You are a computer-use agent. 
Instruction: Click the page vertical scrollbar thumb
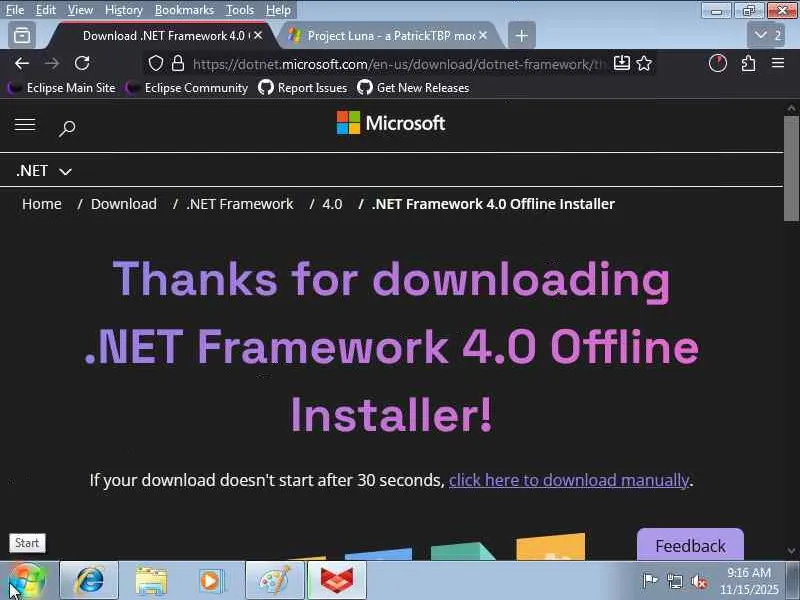click(x=791, y=168)
